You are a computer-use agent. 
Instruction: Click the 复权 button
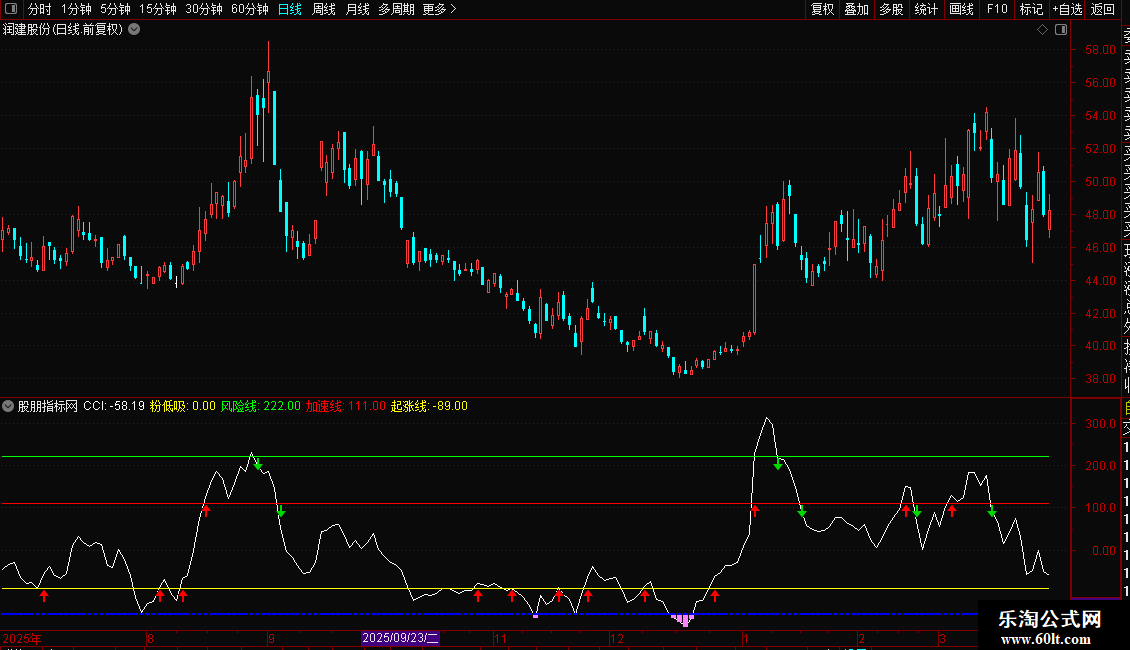point(822,9)
